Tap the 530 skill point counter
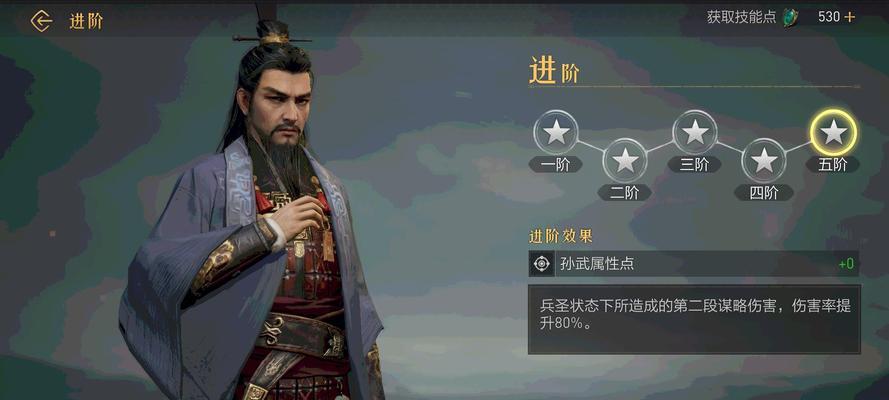 click(x=828, y=17)
